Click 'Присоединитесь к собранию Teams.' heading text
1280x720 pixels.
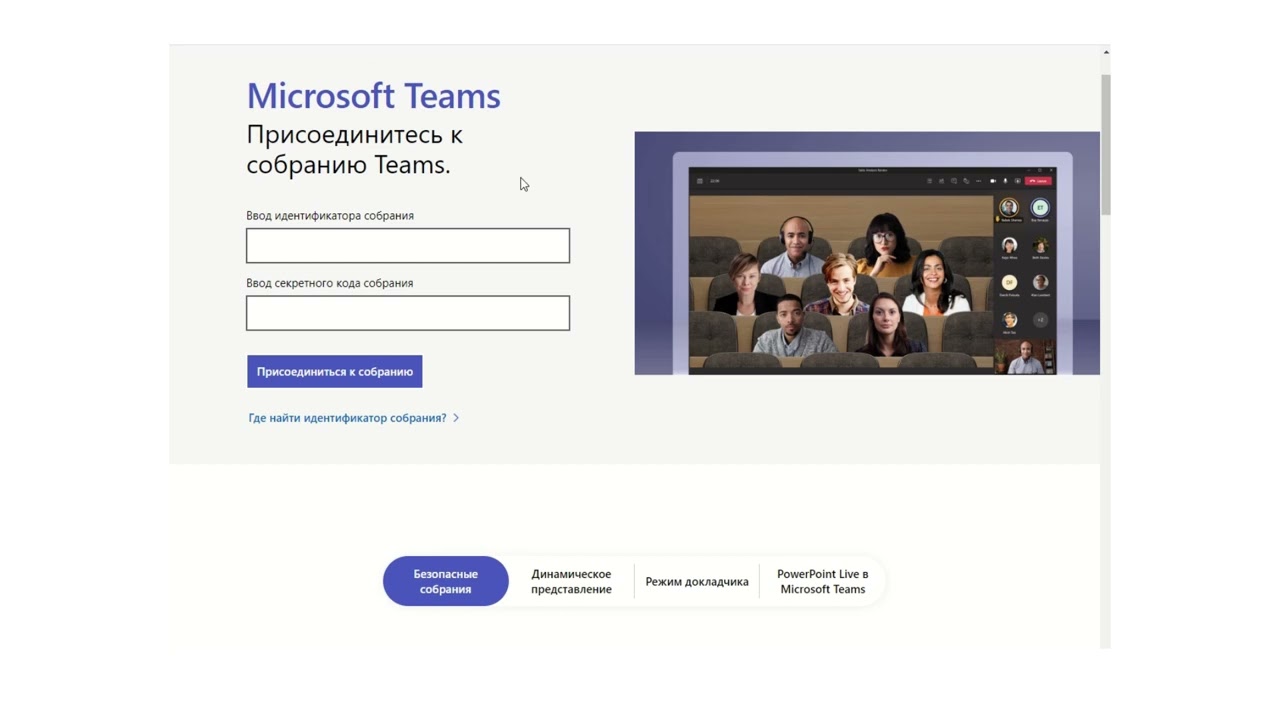[354, 149]
